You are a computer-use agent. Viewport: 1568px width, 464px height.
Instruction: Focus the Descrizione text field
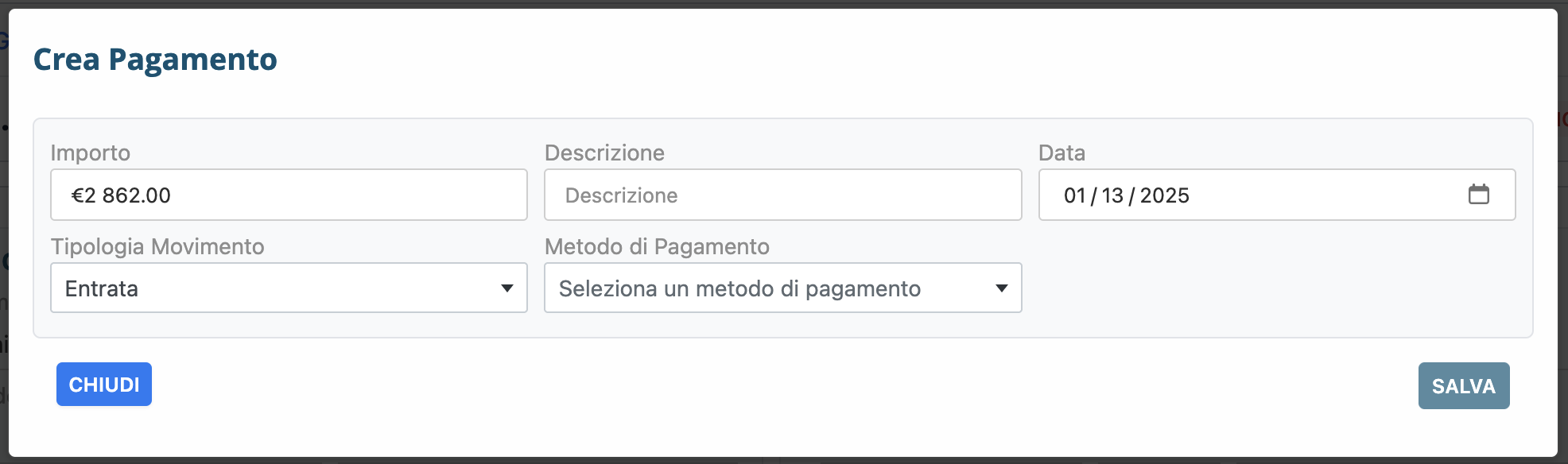[x=782, y=195]
